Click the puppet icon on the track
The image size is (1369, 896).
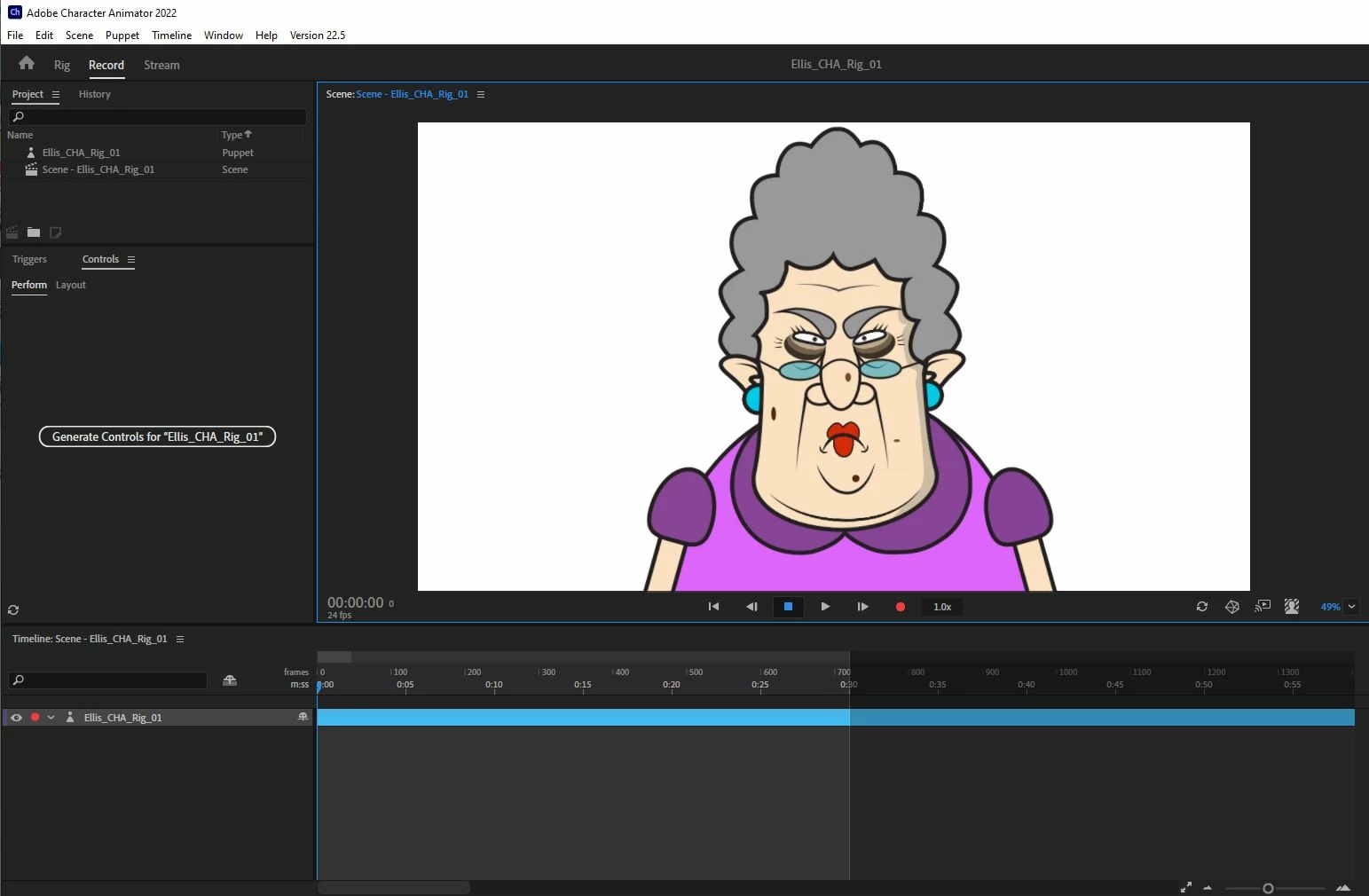[70, 717]
